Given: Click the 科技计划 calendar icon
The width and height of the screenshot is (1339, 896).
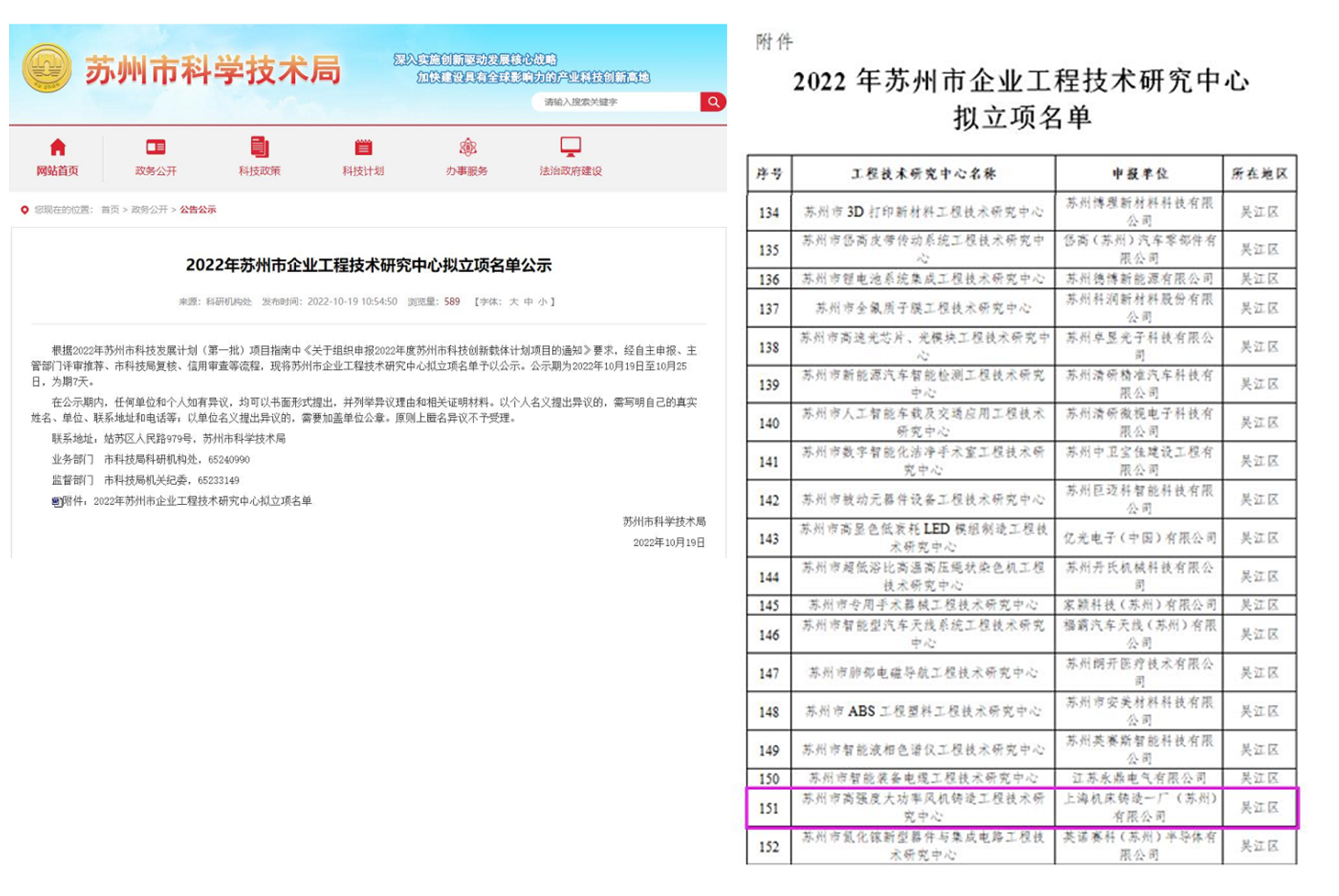Looking at the screenshot, I should pos(363,148).
